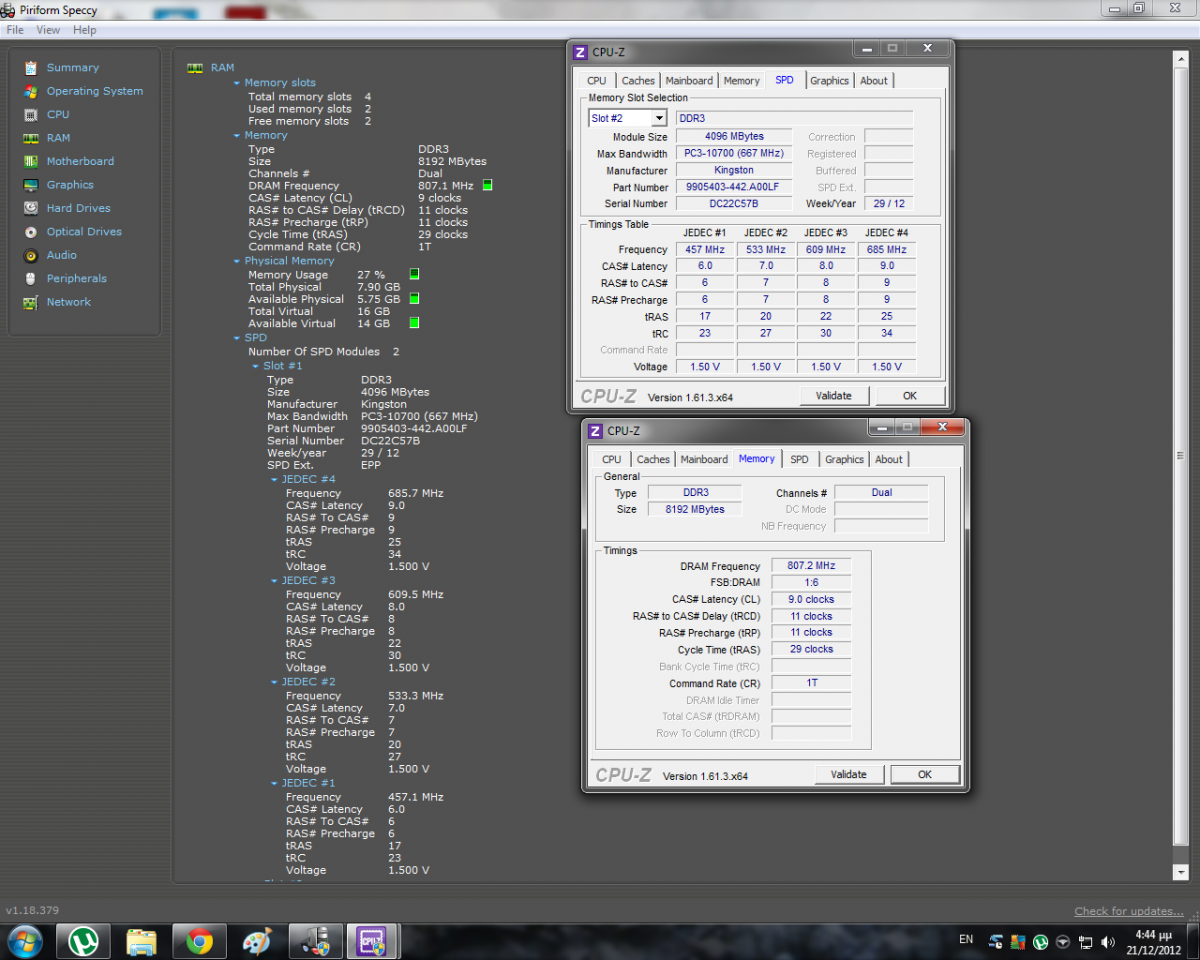
Task: Open the View menu in Speccy
Action: pyautogui.click(x=48, y=30)
